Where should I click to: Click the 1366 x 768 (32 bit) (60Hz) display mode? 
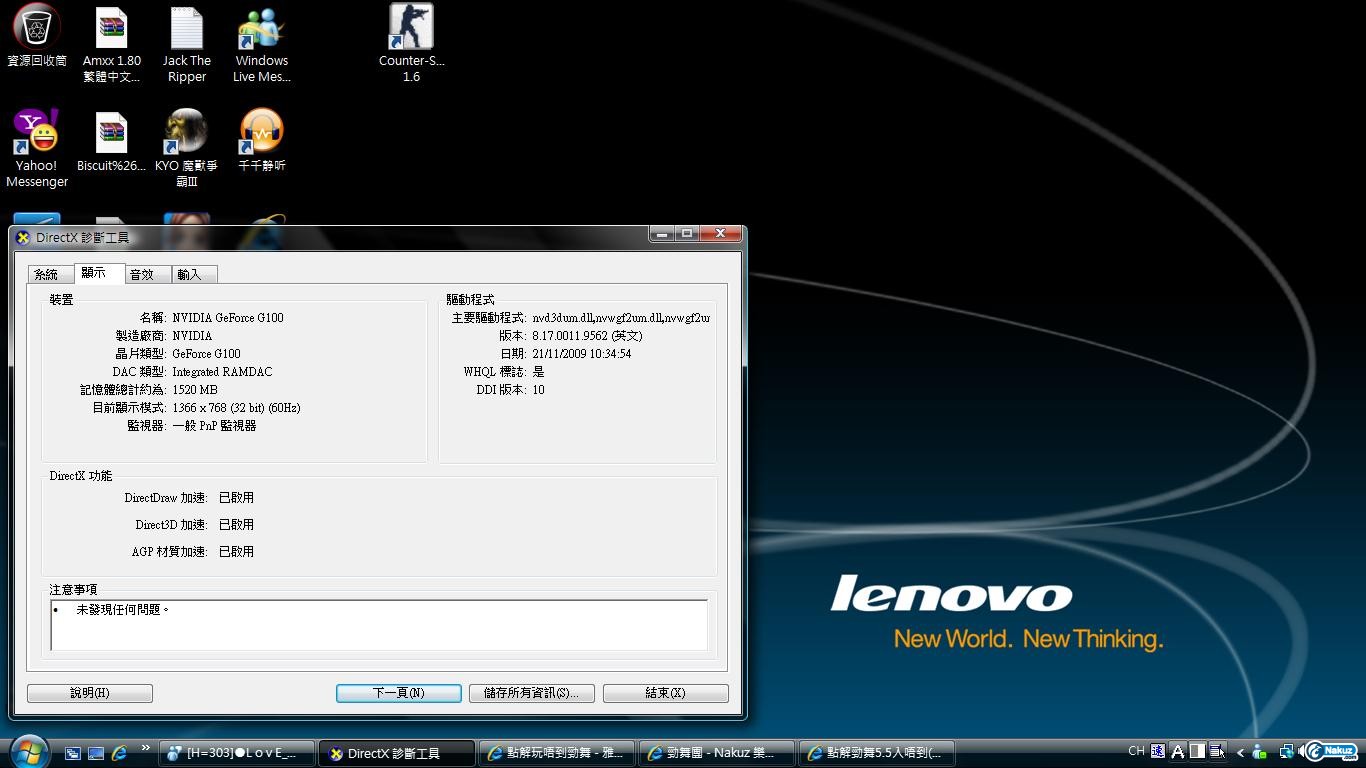tap(236, 408)
